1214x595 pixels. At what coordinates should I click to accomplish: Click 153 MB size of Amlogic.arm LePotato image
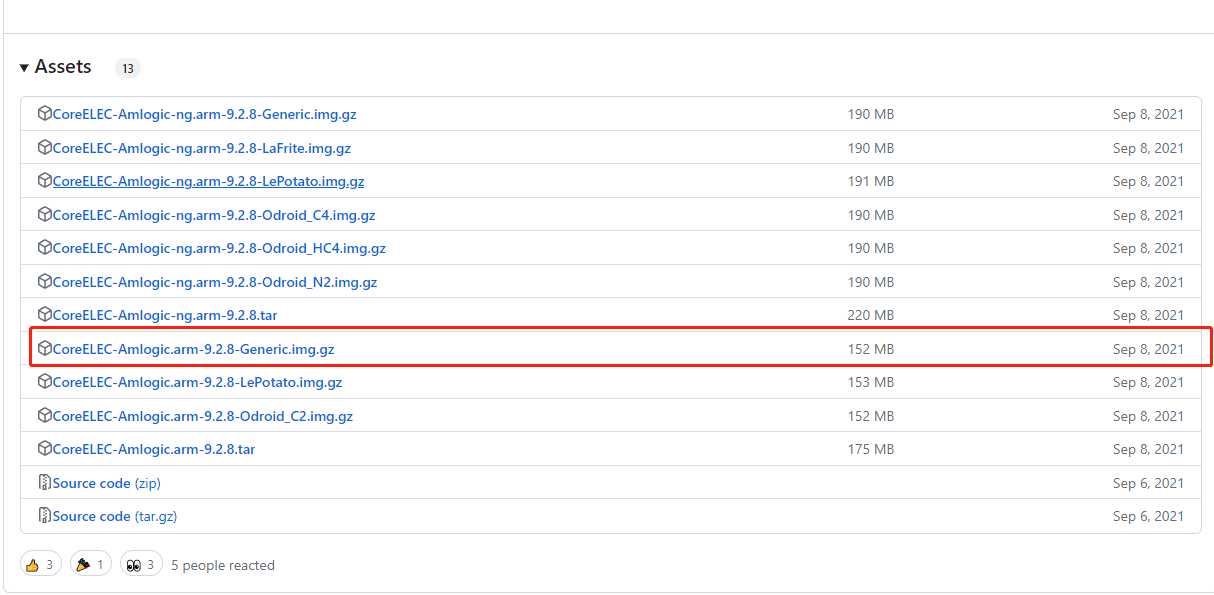[x=871, y=382]
